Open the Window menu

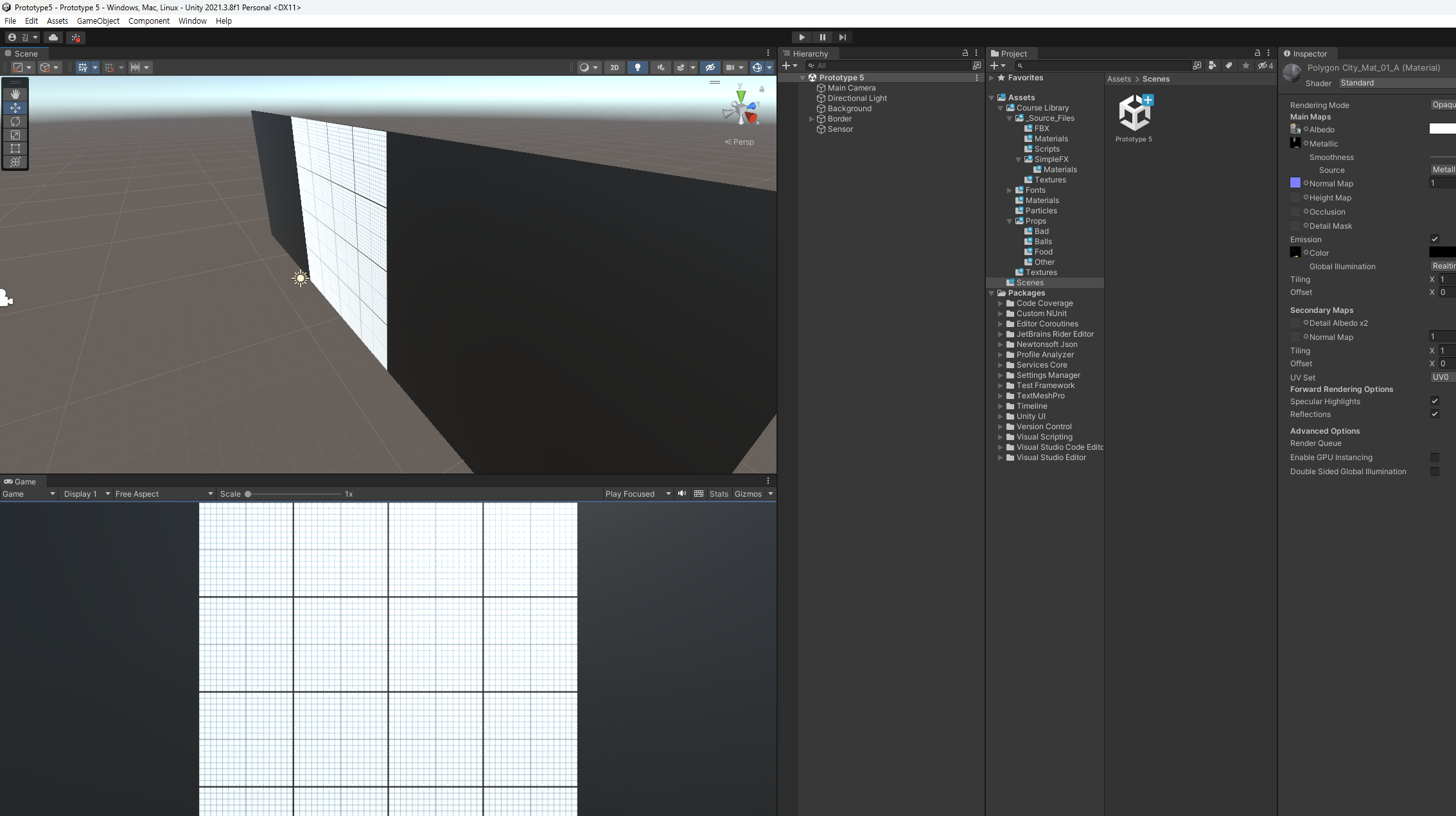tap(192, 21)
